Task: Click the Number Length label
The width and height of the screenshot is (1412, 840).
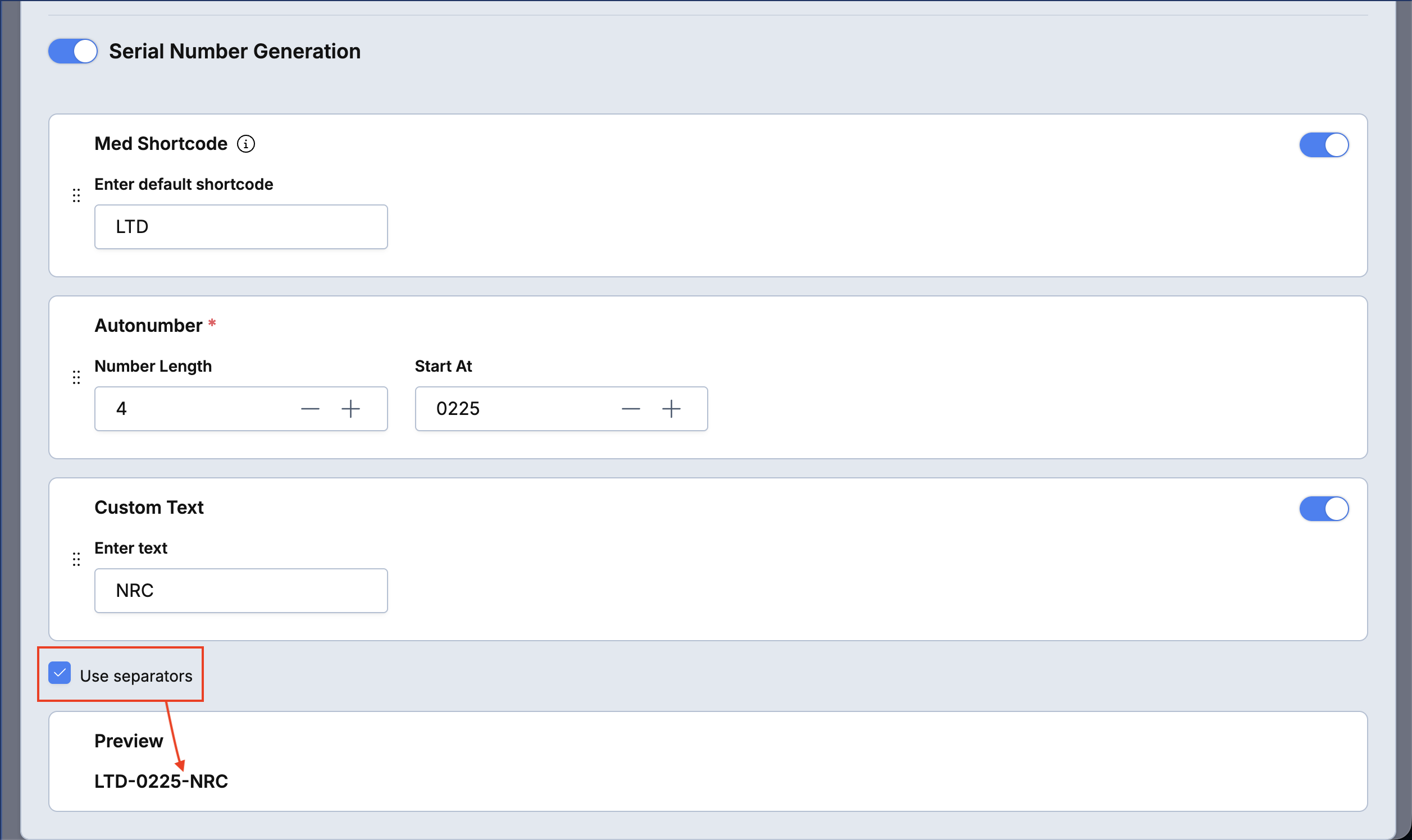Action: [x=153, y=366]
